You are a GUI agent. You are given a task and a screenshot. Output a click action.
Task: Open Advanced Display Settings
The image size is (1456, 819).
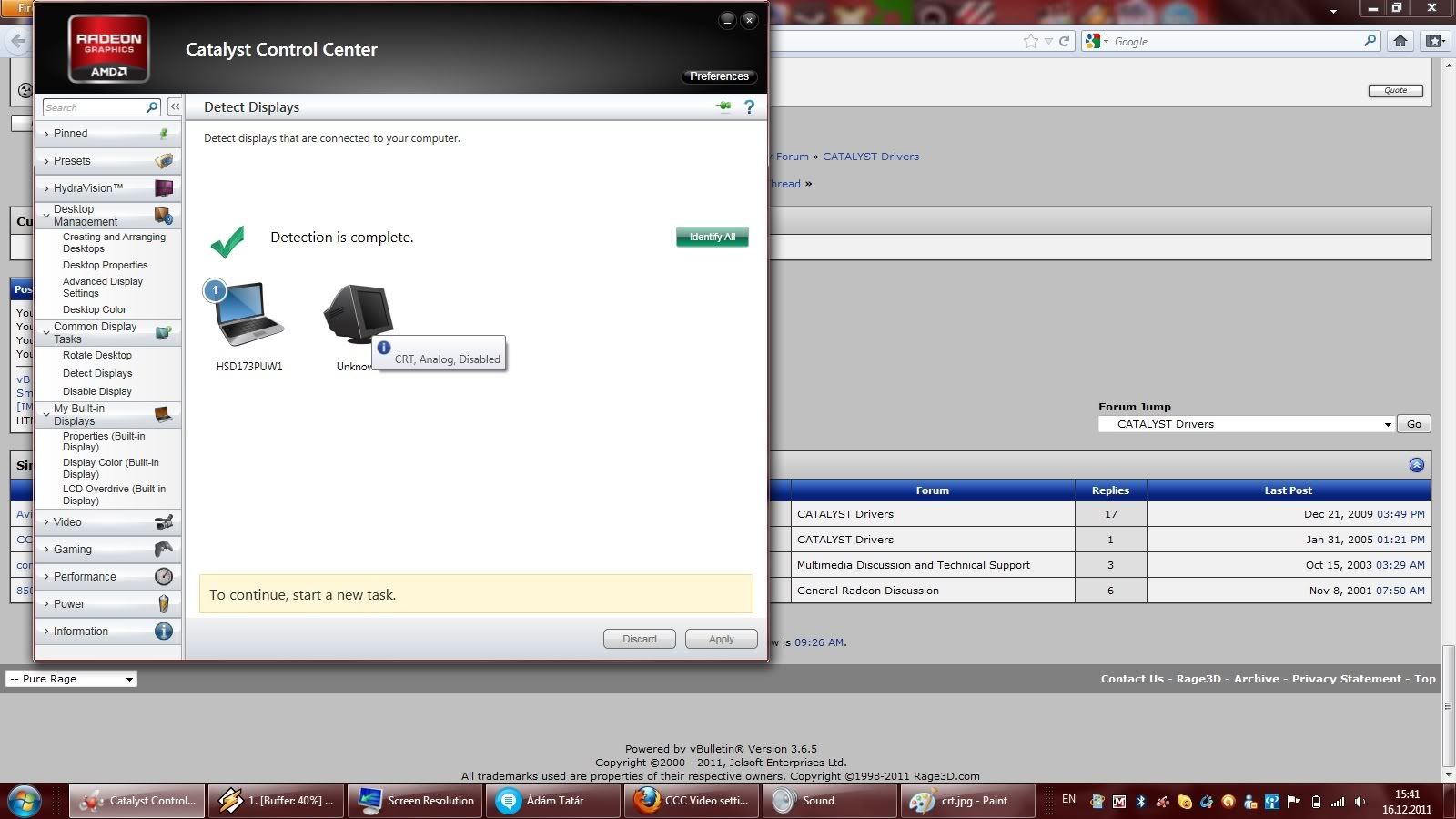point(103,288)
